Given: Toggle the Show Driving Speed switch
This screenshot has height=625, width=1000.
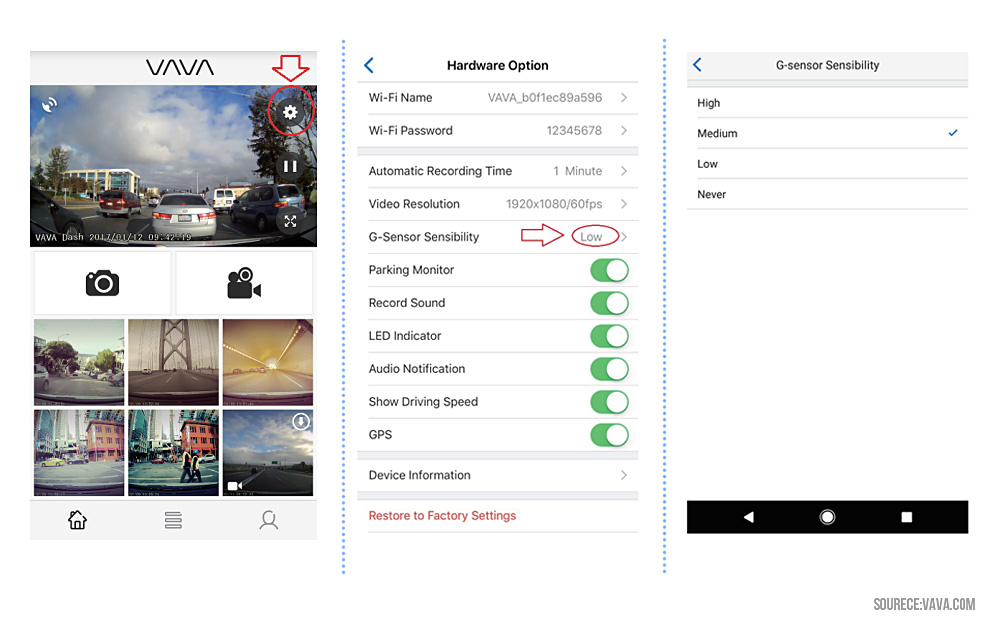Looking at the screenshot, I should pos(610,402).
